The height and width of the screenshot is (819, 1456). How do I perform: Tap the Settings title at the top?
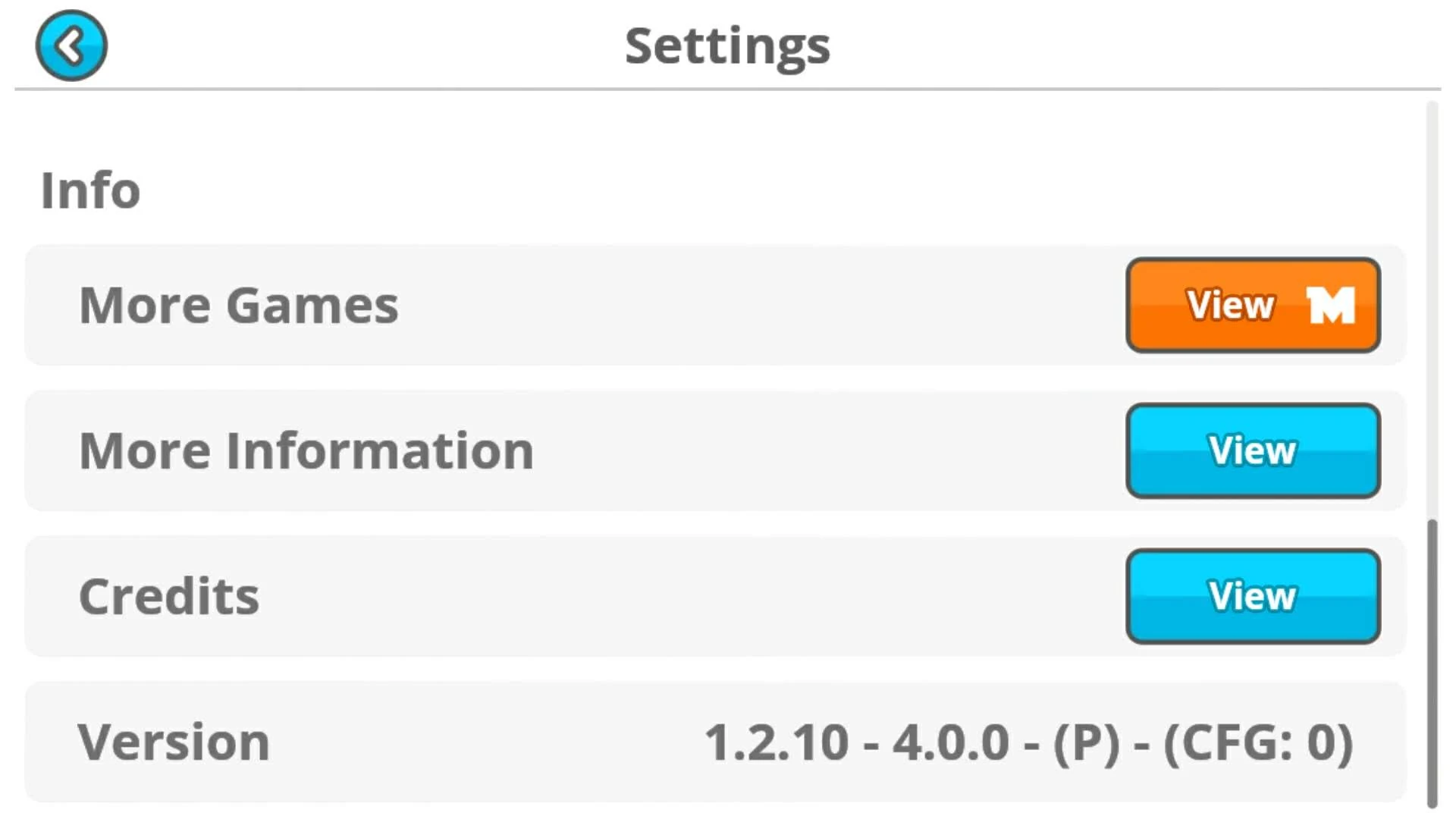(x=727, y=45)
